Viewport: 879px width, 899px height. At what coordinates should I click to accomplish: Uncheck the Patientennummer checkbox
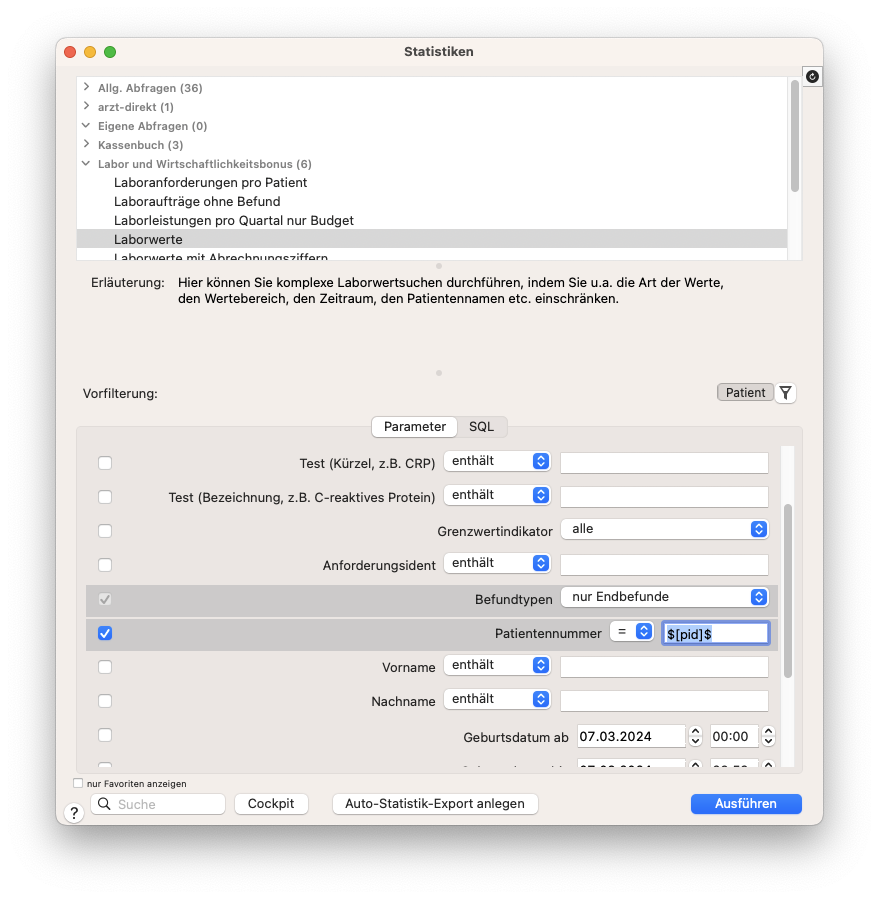click(x=105, y=633)
